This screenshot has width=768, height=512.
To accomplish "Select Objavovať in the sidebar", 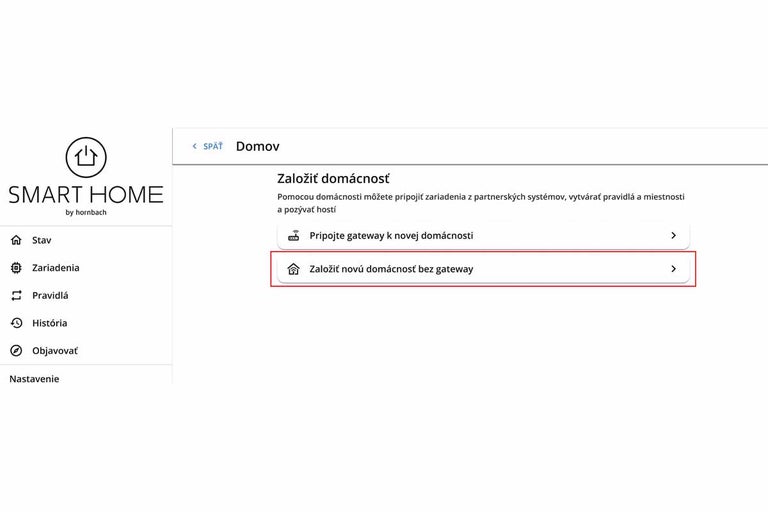I will point(54,351).
